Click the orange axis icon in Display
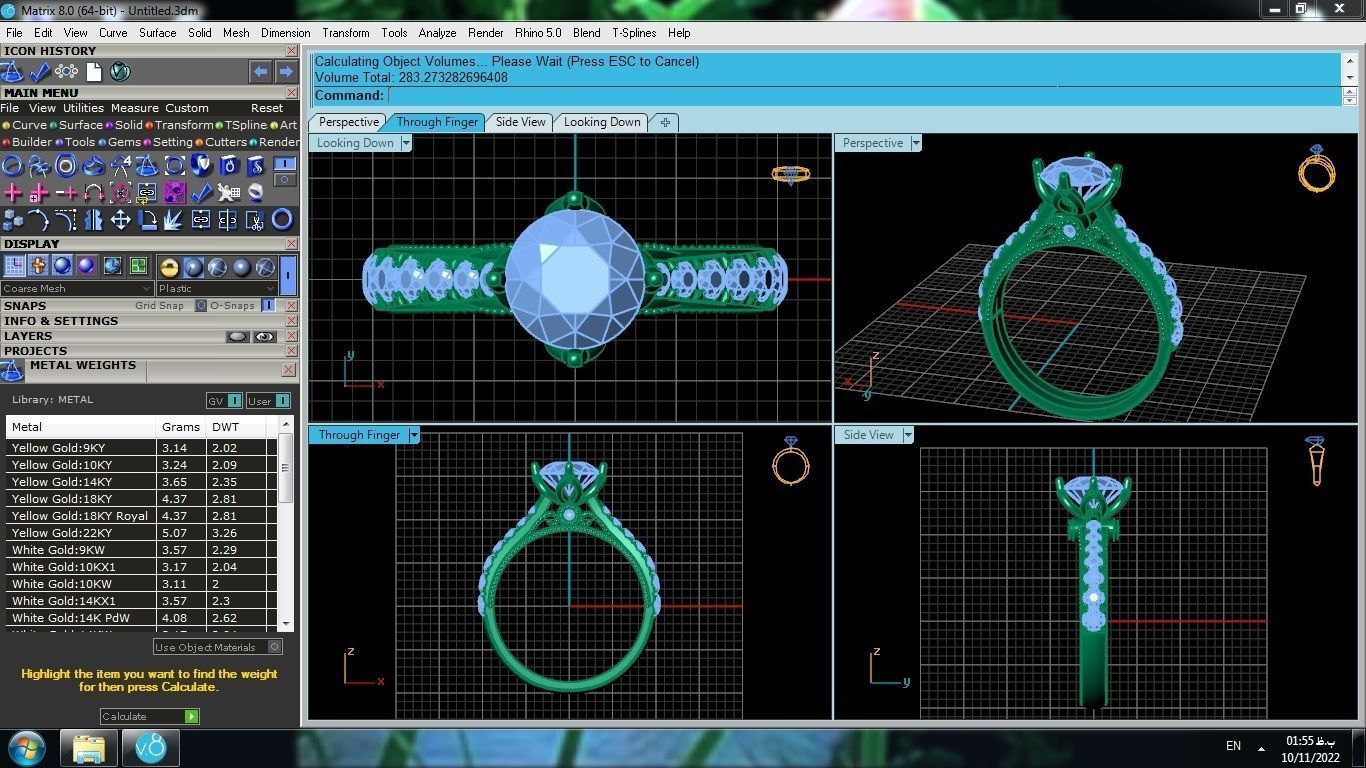Viewport: 1366px width, 768px height. [x=38, y=265]
